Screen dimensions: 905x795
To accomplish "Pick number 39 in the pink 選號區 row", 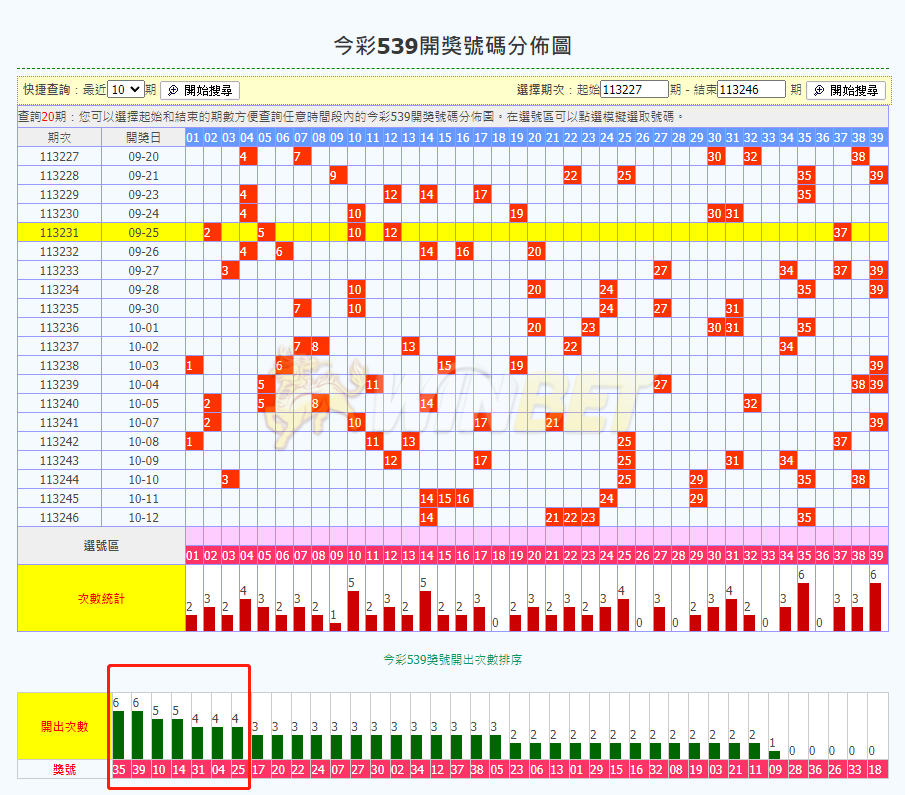I will (x=877, y=555).
